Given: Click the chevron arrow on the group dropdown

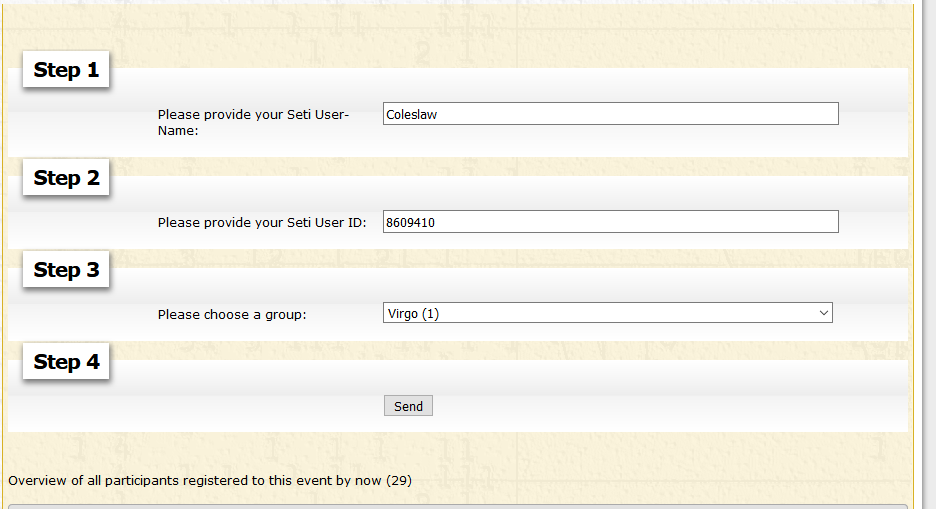Looking at the screenshot, I should (x=823, y=314).
